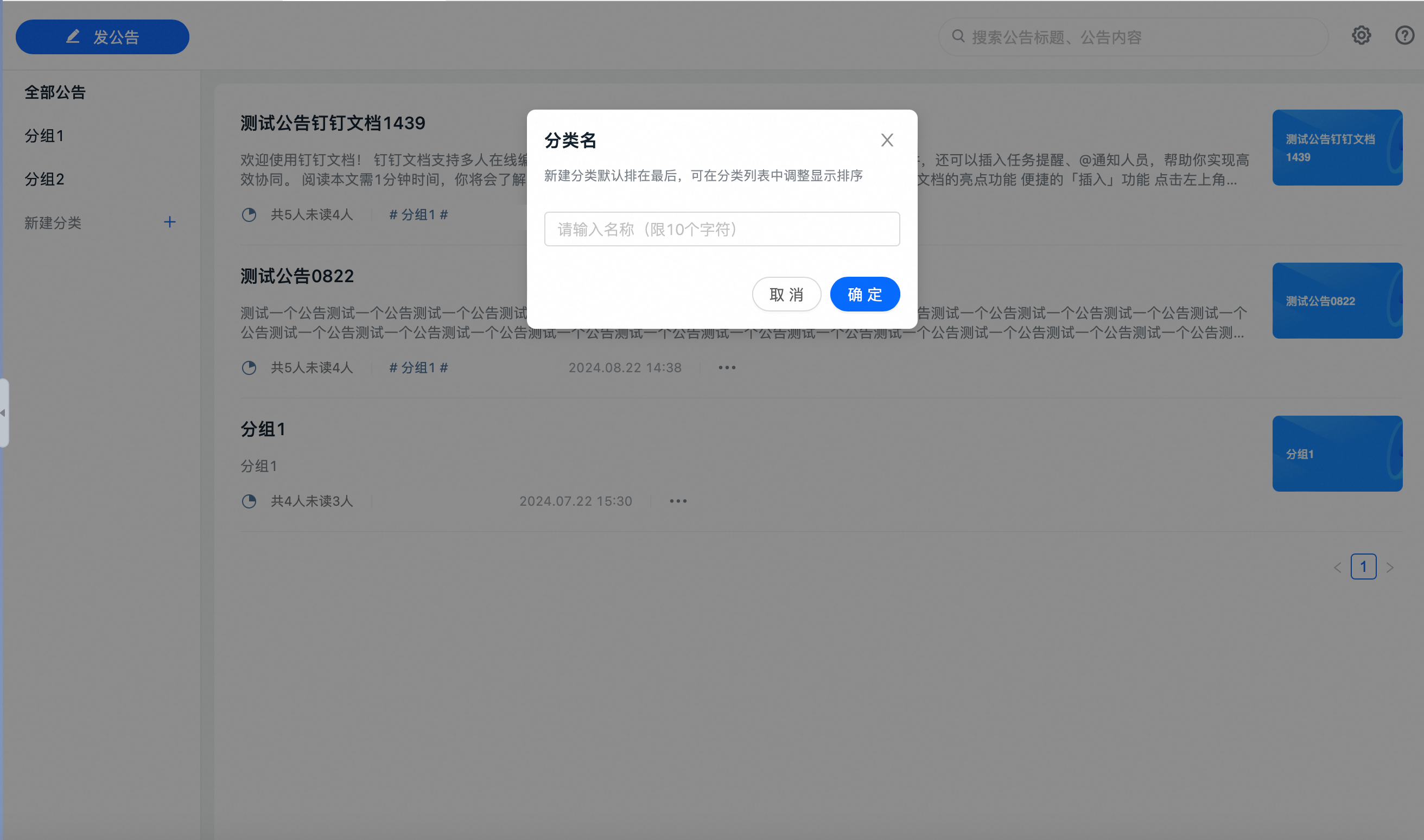The image size is (1424, 840).
Task: Select 全部公告 in sidebar
Action: [55, 92]
